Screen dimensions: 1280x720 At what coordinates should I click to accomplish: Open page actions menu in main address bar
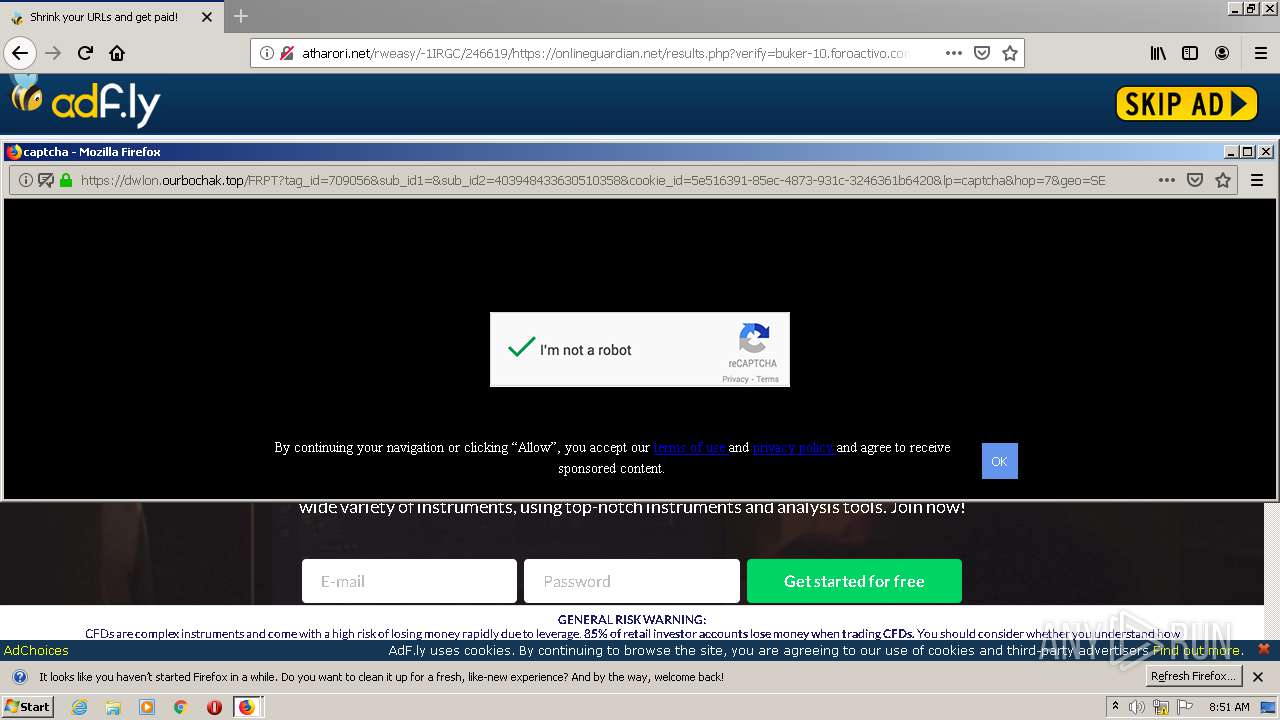(954, 53)
